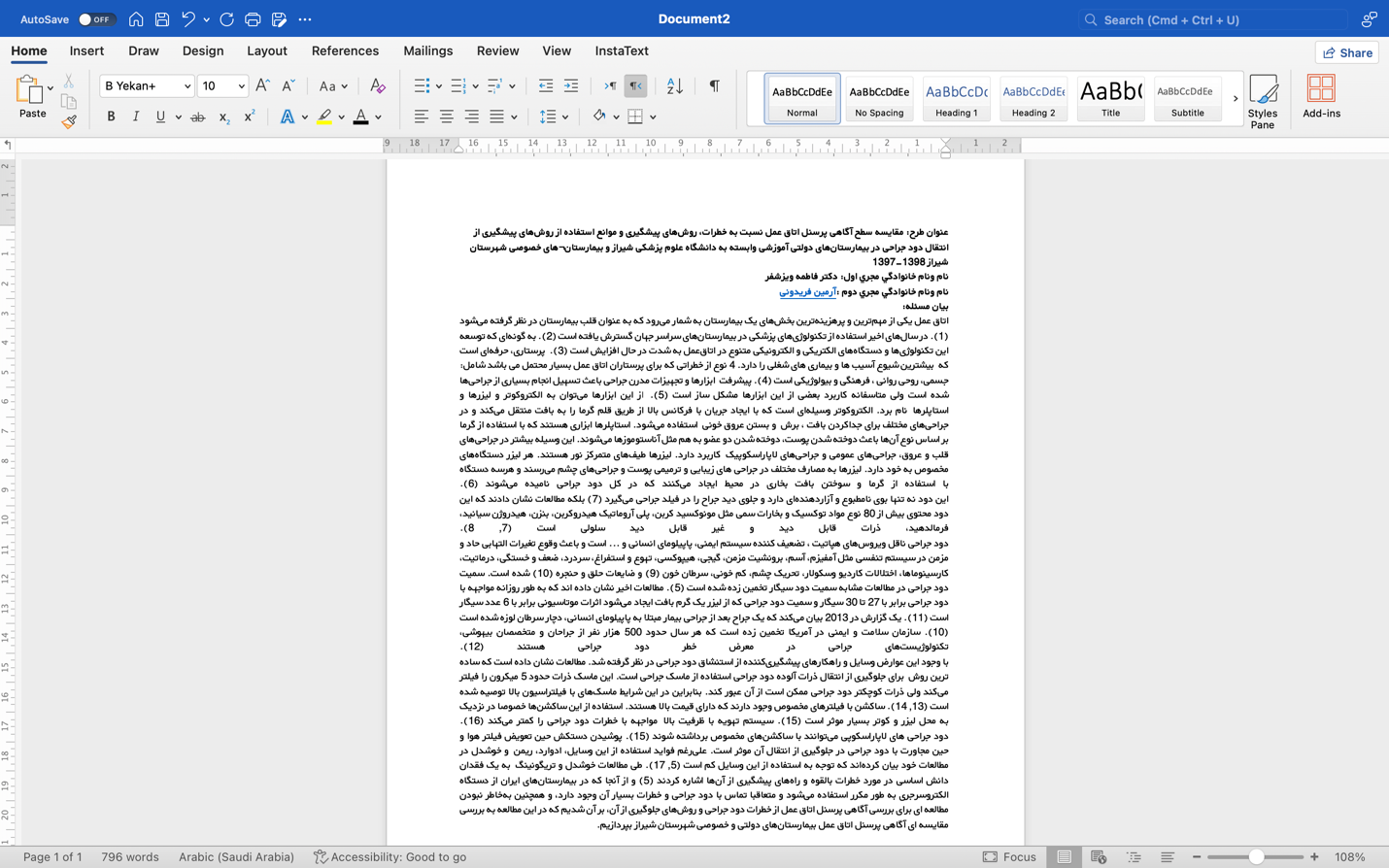Click the Arabic (Saudi Arabia) language indicator
The width and height of the screenshot is (1389, 868).
[236, 857]
